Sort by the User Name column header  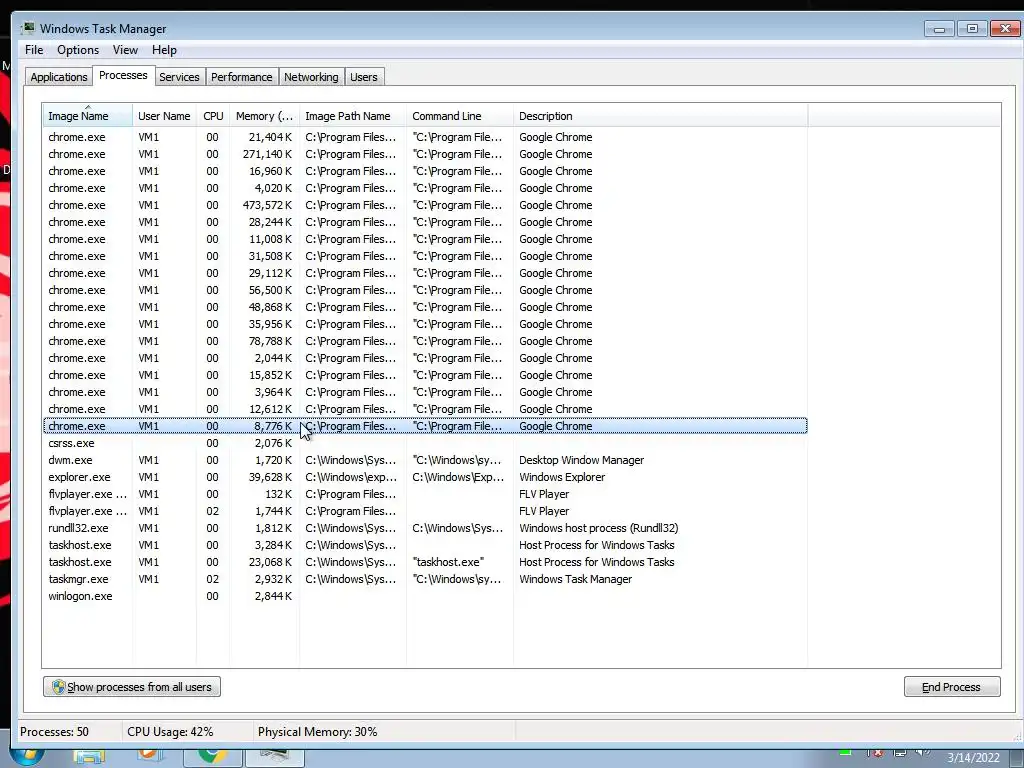point(164,116)
